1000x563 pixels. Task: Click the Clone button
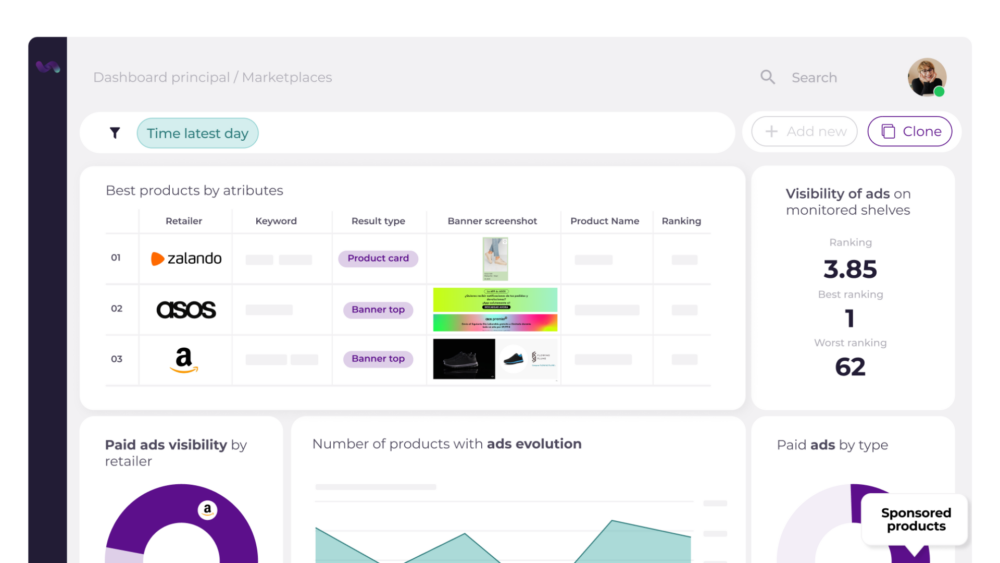point(909,131)
